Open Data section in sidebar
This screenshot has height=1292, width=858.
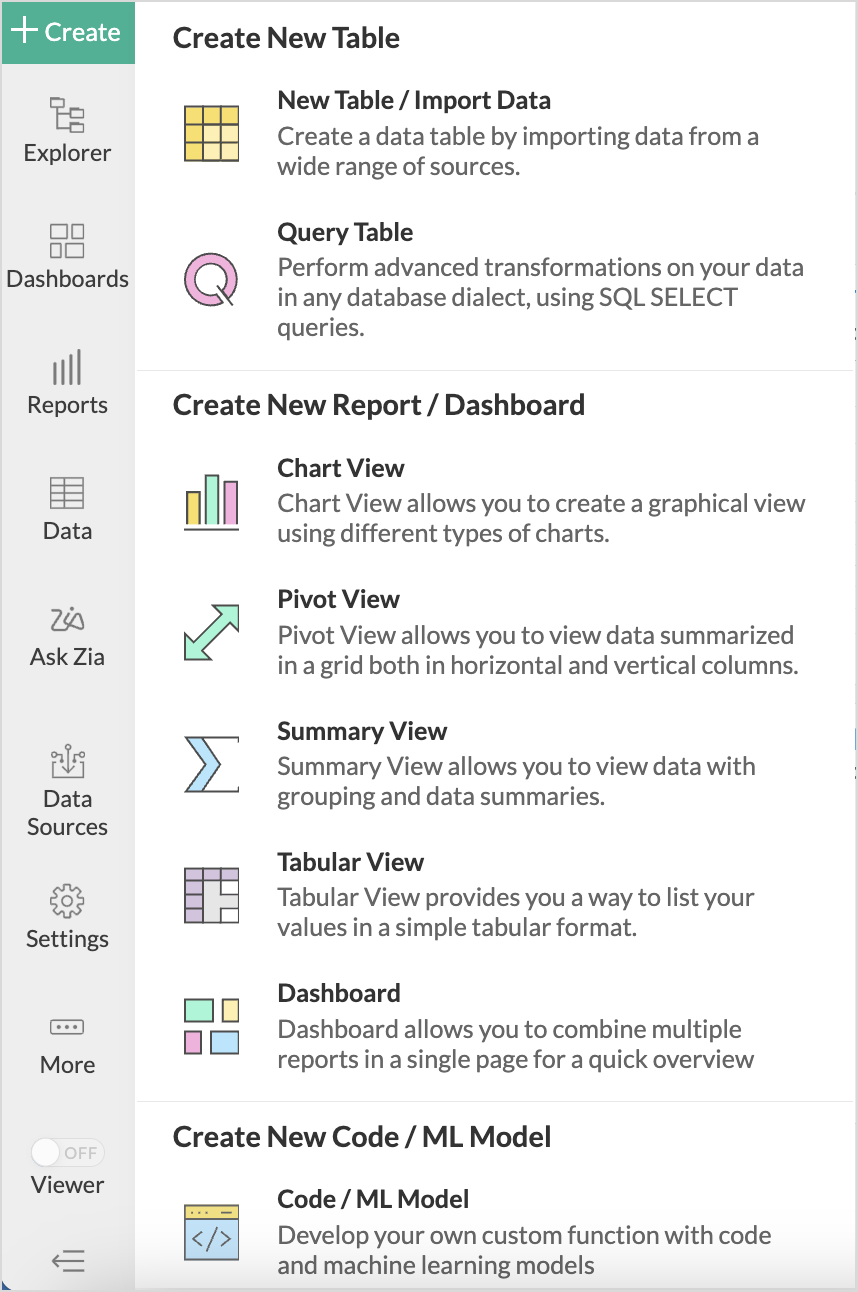[67, 509]
